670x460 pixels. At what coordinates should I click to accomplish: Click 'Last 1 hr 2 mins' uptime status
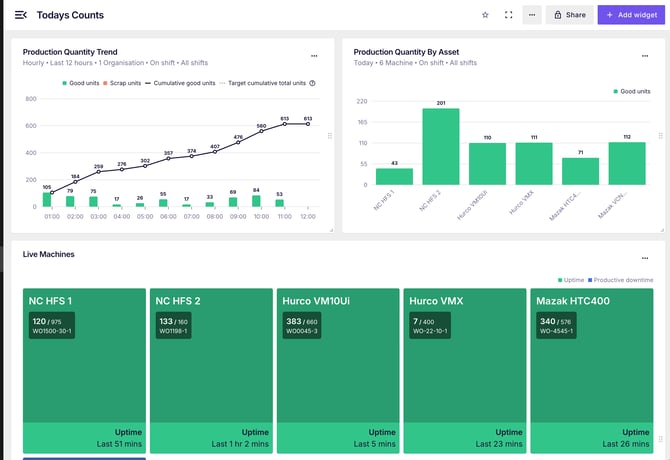click(240, 444)
